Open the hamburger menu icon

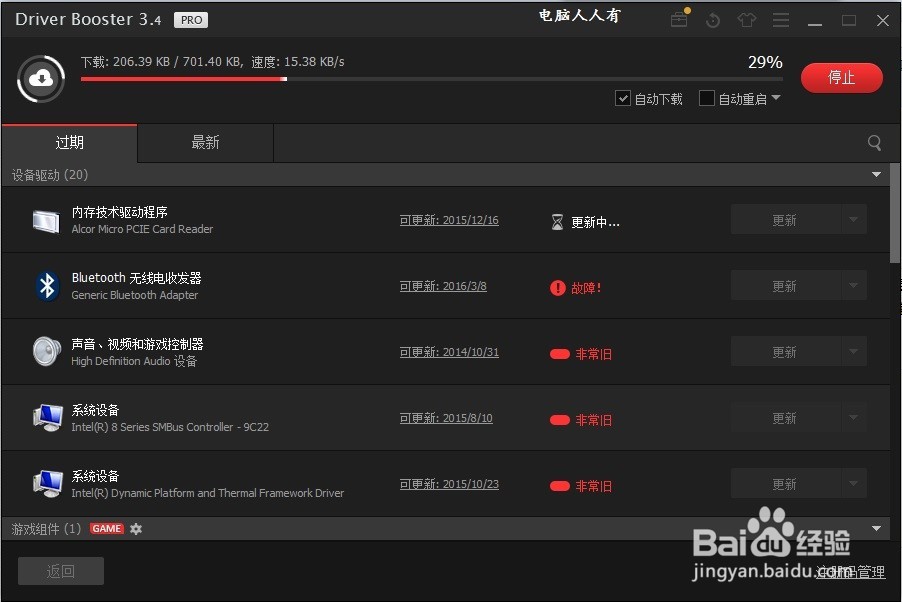tap(781, 20)
